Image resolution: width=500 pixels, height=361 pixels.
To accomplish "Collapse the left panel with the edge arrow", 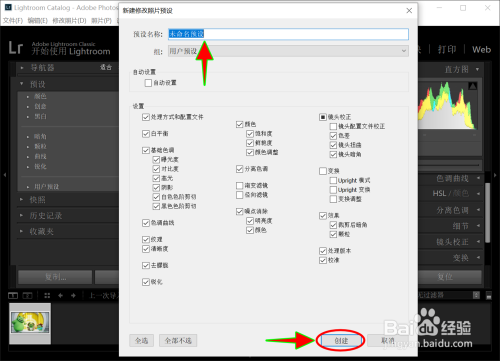I will pos(5,175).
